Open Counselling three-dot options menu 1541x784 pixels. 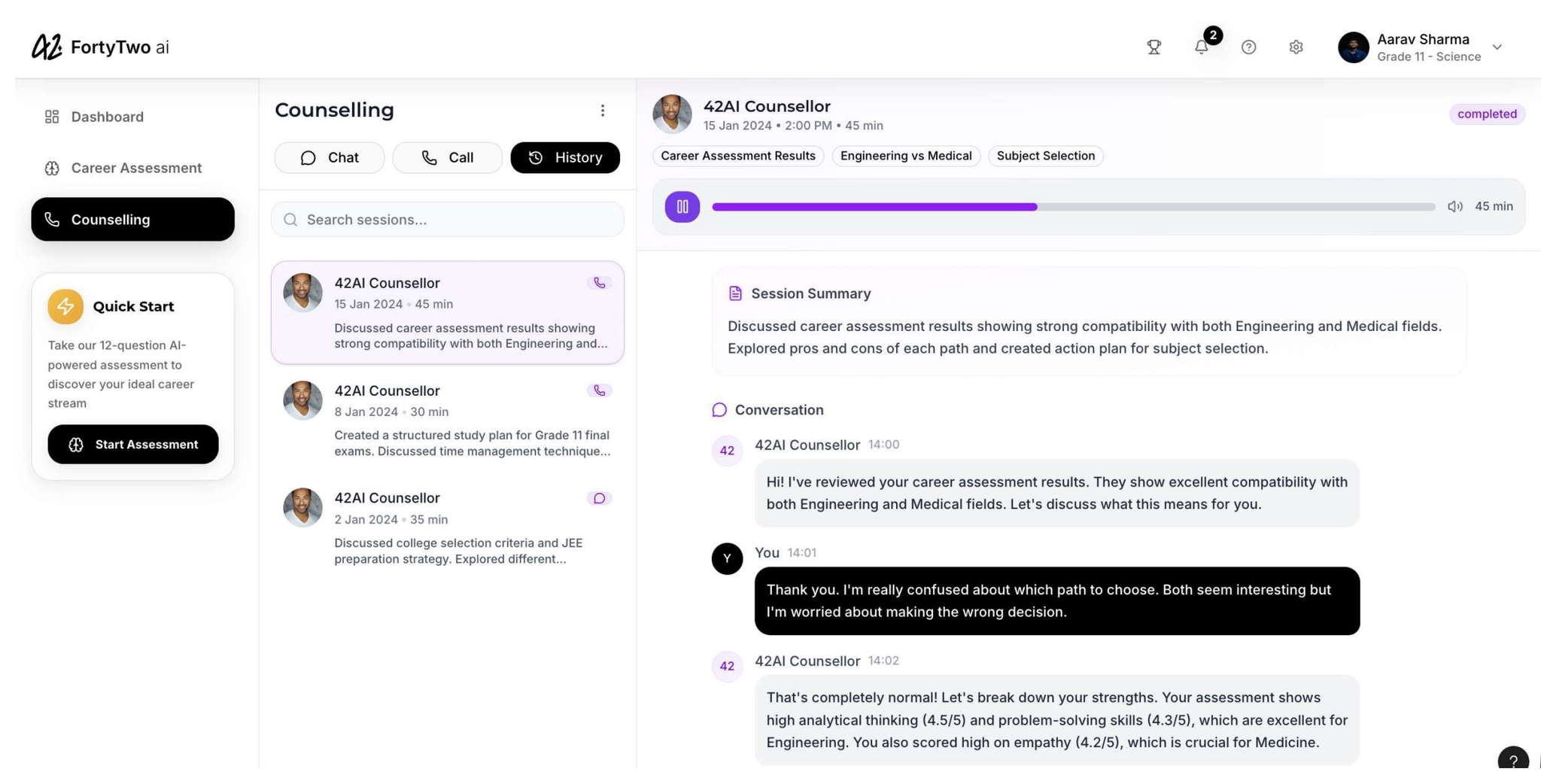602,111
